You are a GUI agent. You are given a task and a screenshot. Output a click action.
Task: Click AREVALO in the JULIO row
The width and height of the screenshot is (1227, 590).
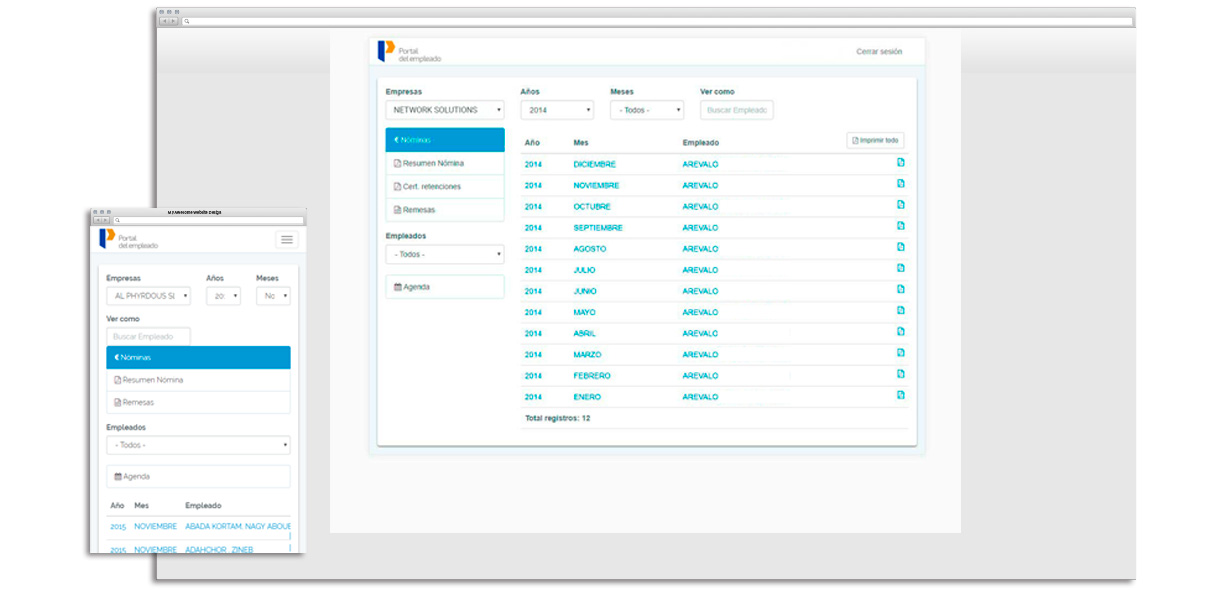[x=700, y=270]
